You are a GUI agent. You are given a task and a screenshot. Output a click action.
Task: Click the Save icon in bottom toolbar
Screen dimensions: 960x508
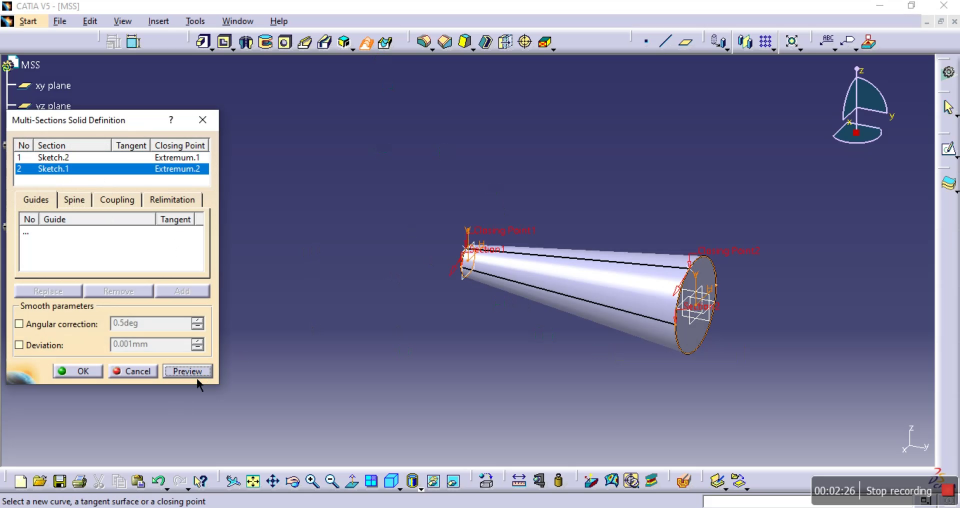coord(59,481)
